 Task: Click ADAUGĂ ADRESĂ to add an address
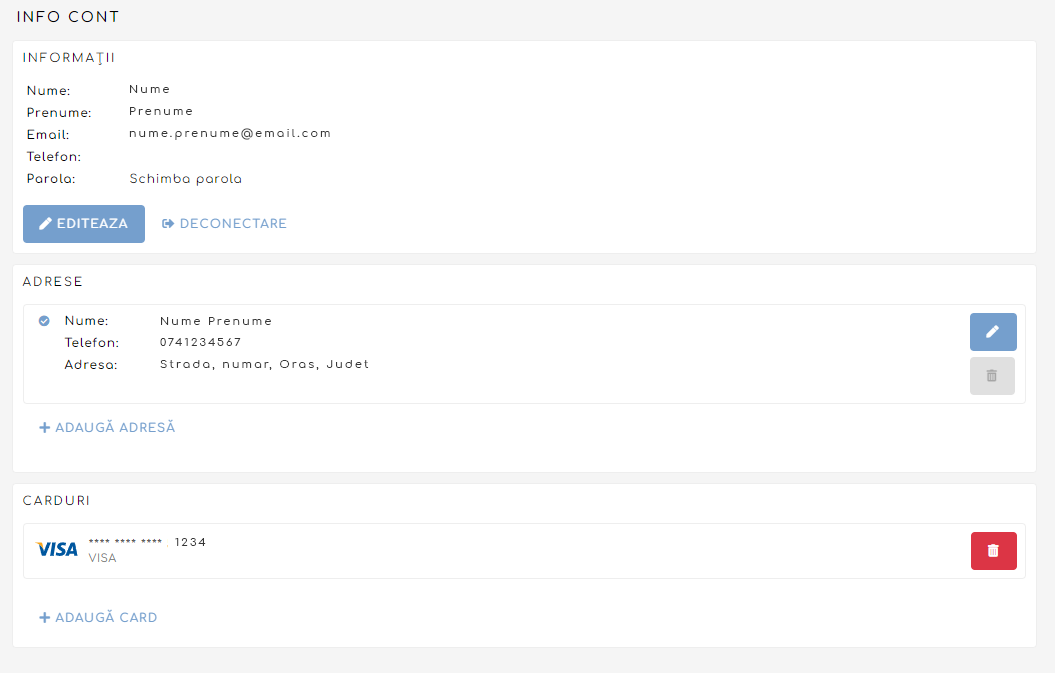point(115,428)
